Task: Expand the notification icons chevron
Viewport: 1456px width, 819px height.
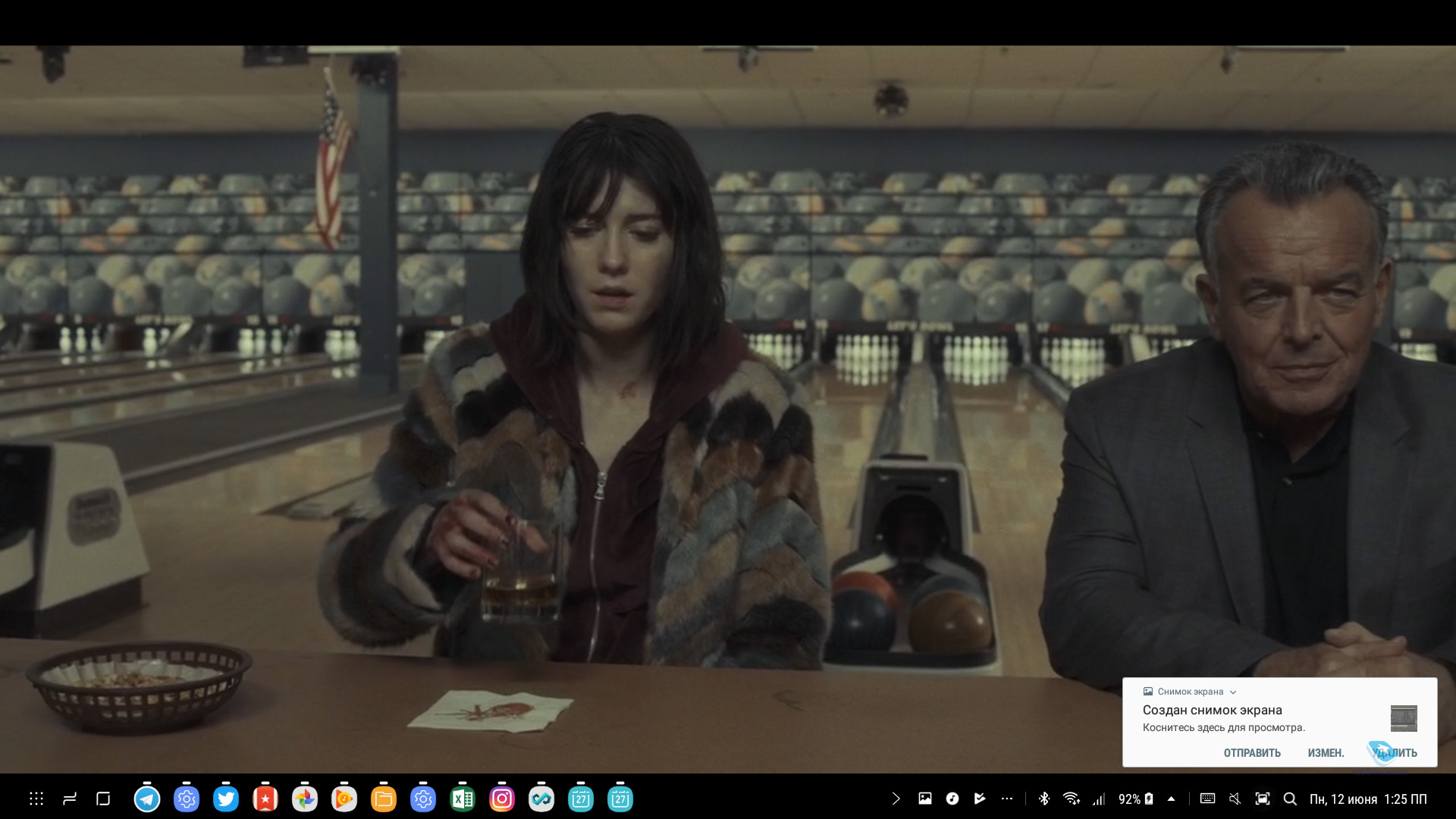Action: click(896, 799)
